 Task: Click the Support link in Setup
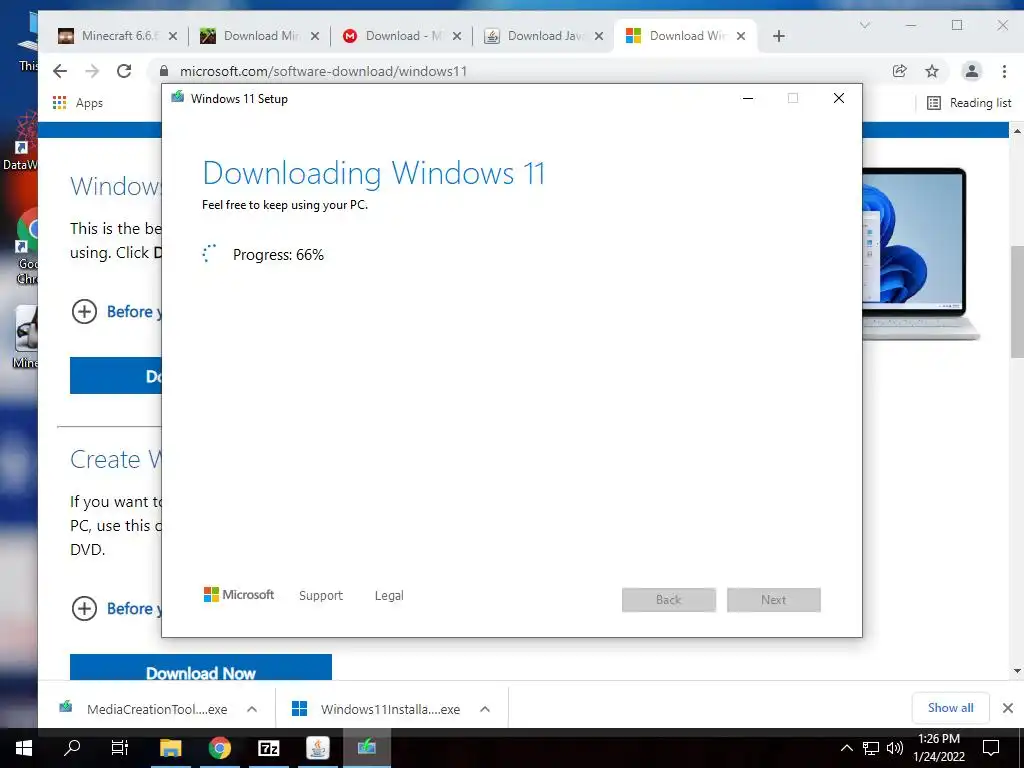[x=321, y=596]
